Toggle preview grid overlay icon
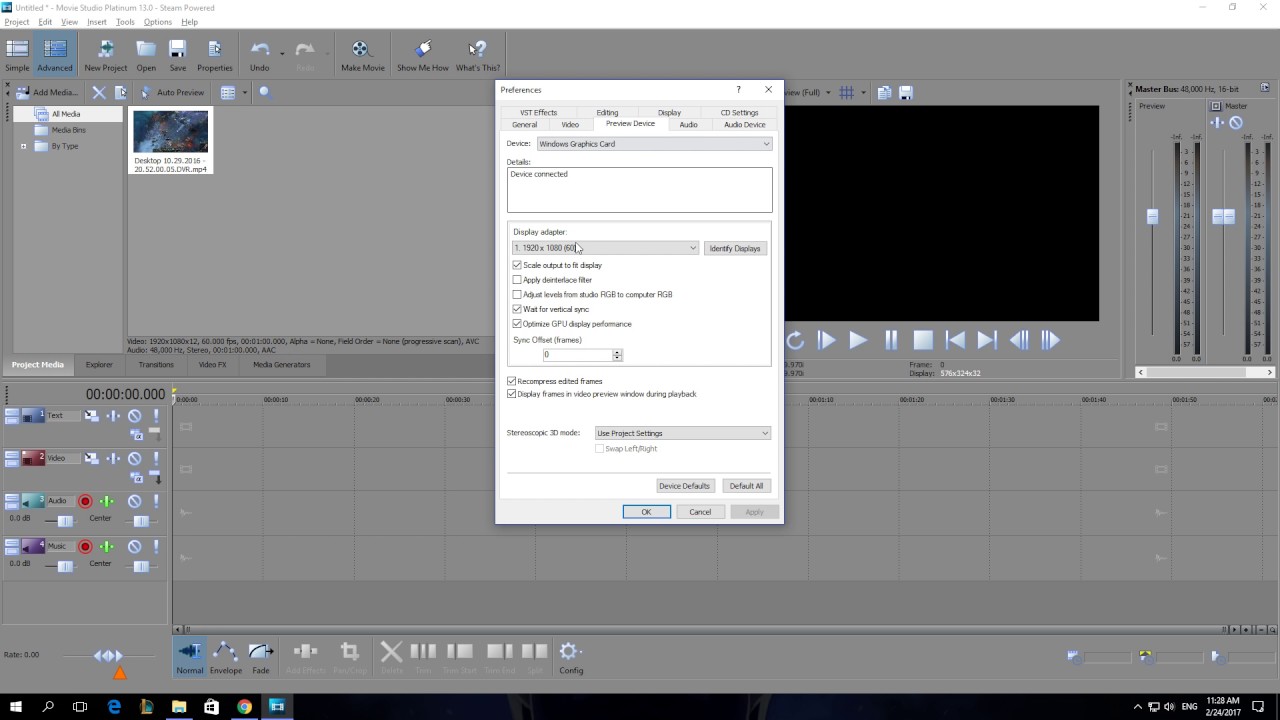The height and width of the screenshot is (720, 1280). coord(846,93)
